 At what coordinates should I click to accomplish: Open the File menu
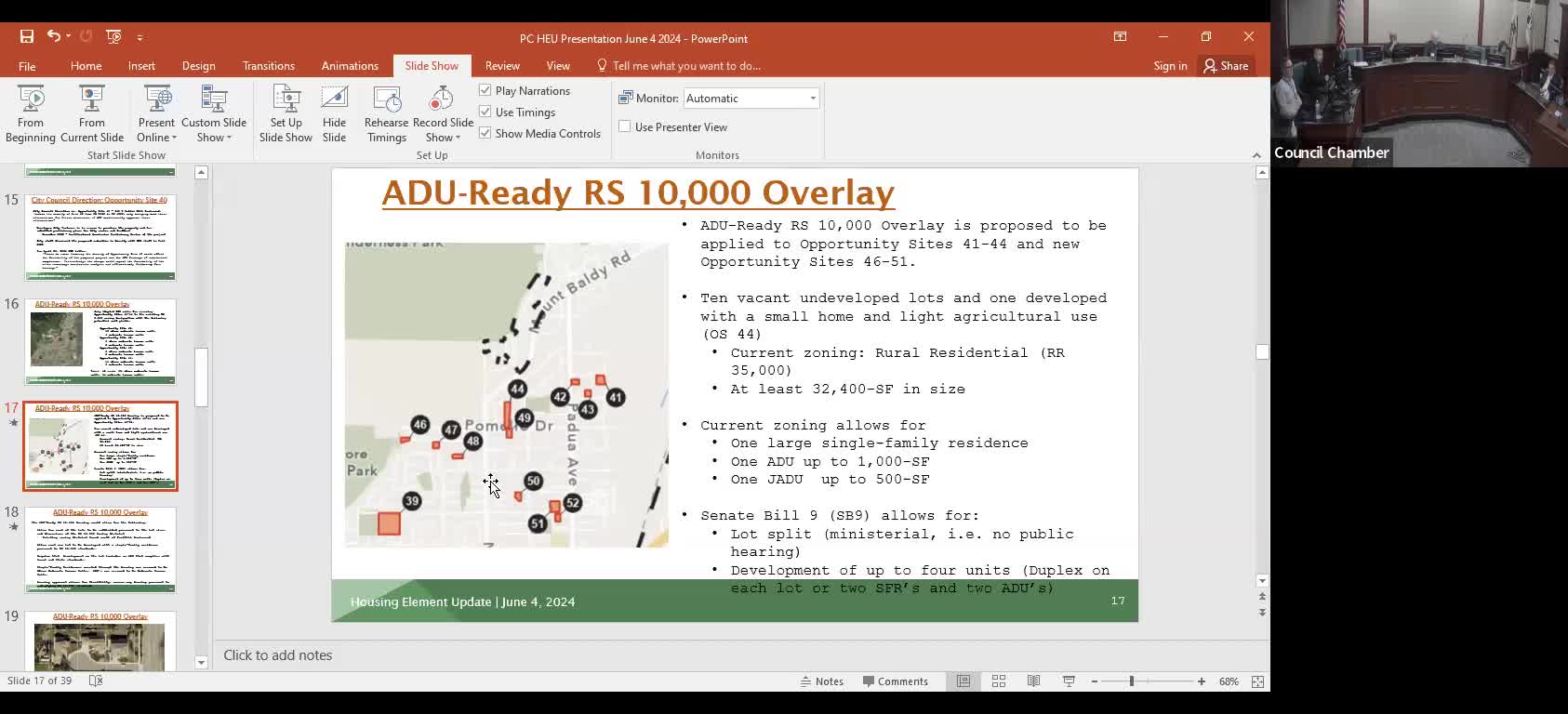(x=27, y=66)
